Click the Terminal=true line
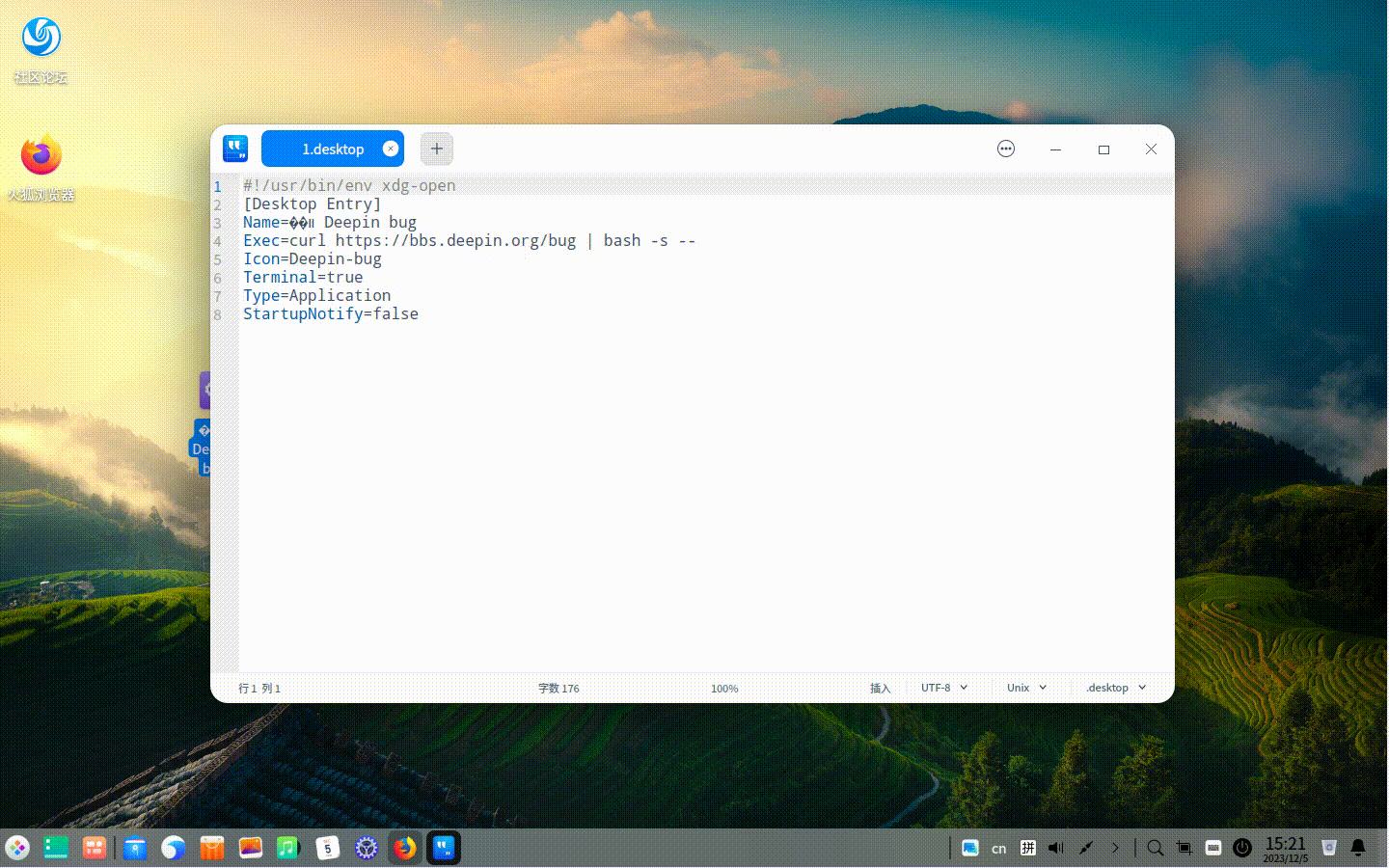This screenshot has width=1389, height=868. tap(303, 277)
